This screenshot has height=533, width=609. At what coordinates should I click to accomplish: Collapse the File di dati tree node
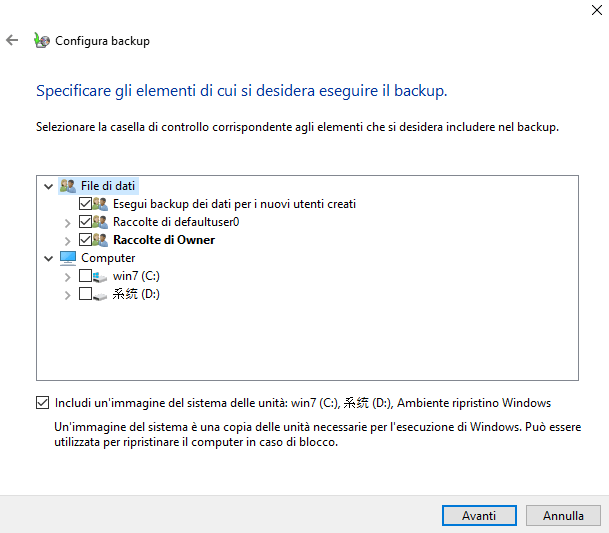pyautogui.click(x=49, y=186)
